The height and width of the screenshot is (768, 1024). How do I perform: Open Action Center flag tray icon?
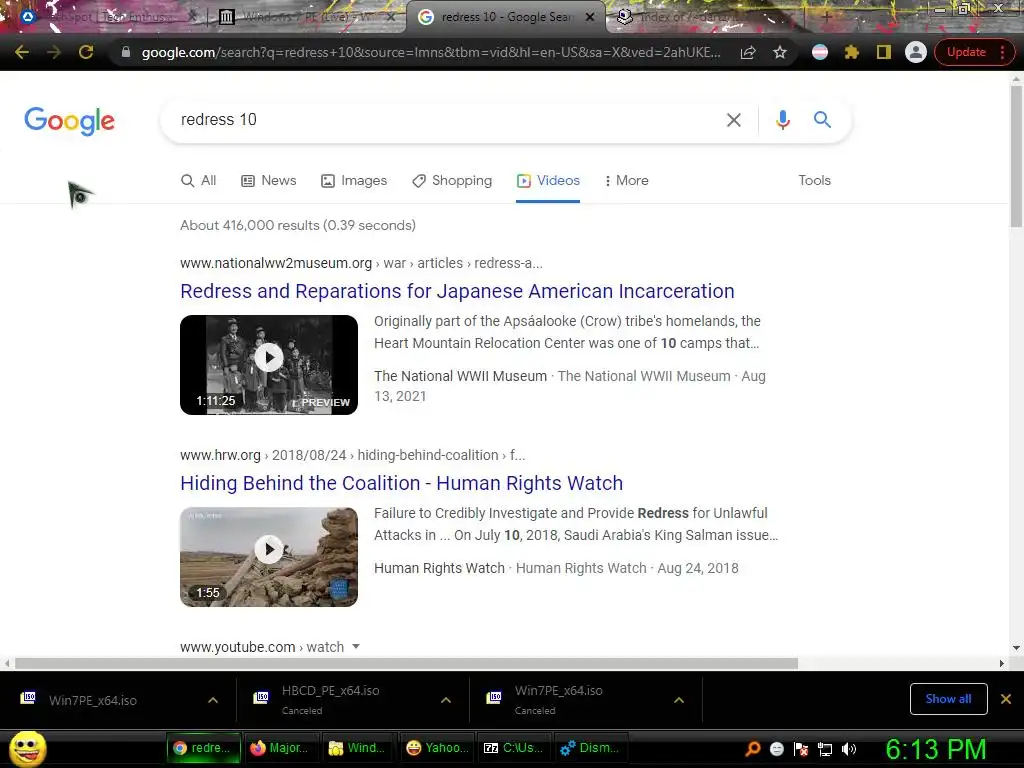click(801, 749)
